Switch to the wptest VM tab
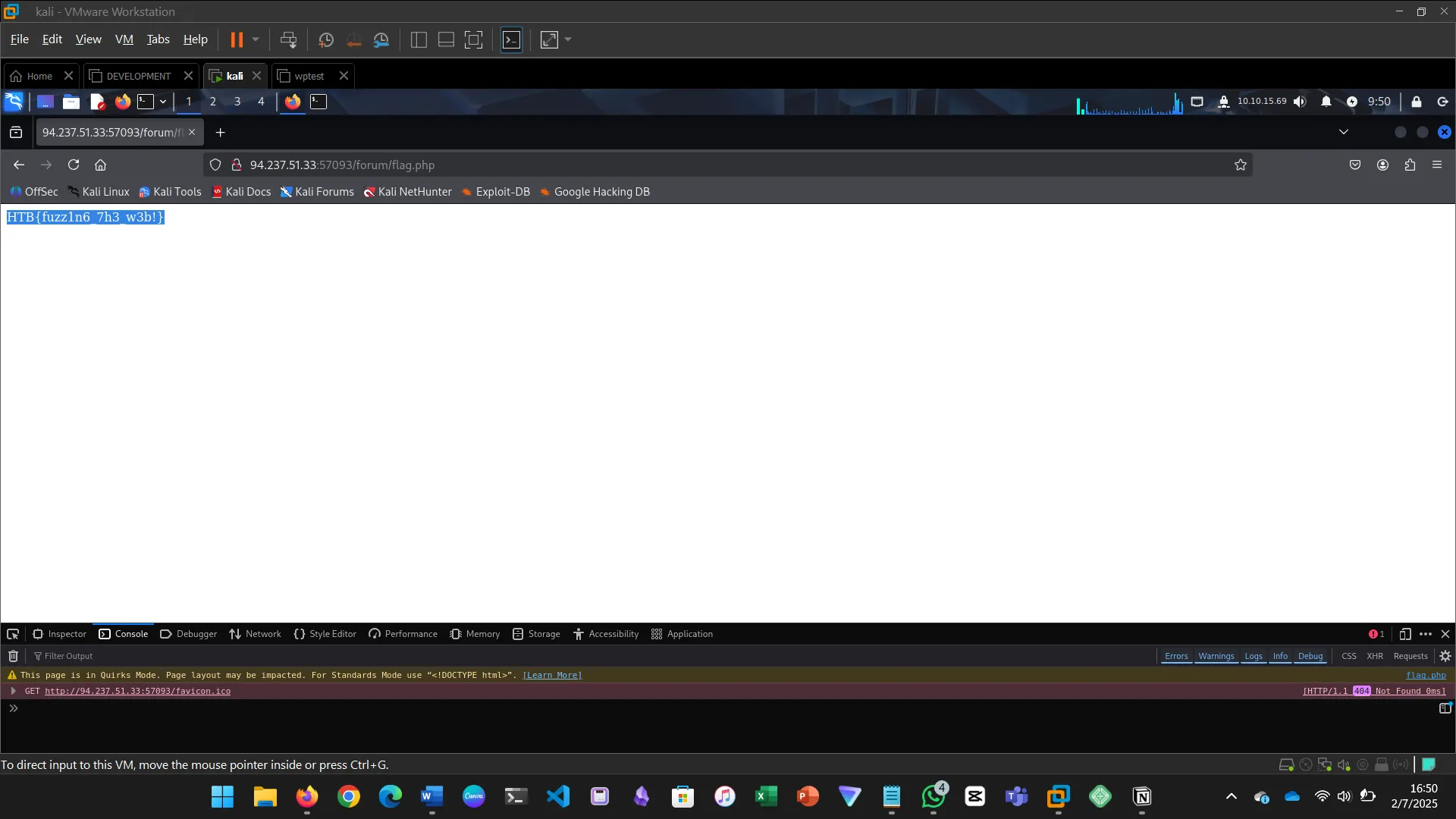The height and width of the screenshot is (819, 1456). [307, 76]
